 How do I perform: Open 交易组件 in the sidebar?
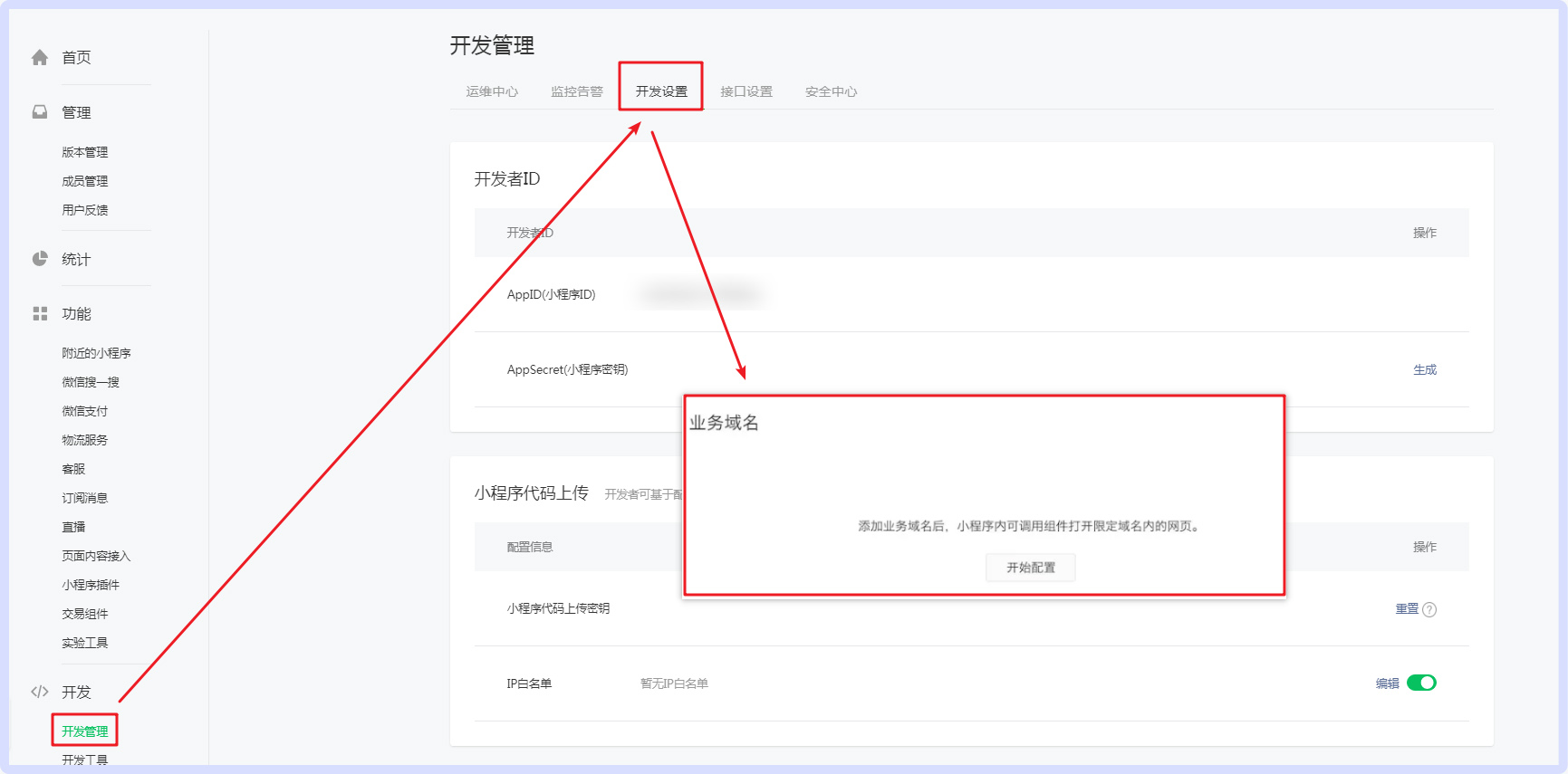click(84, 614)
